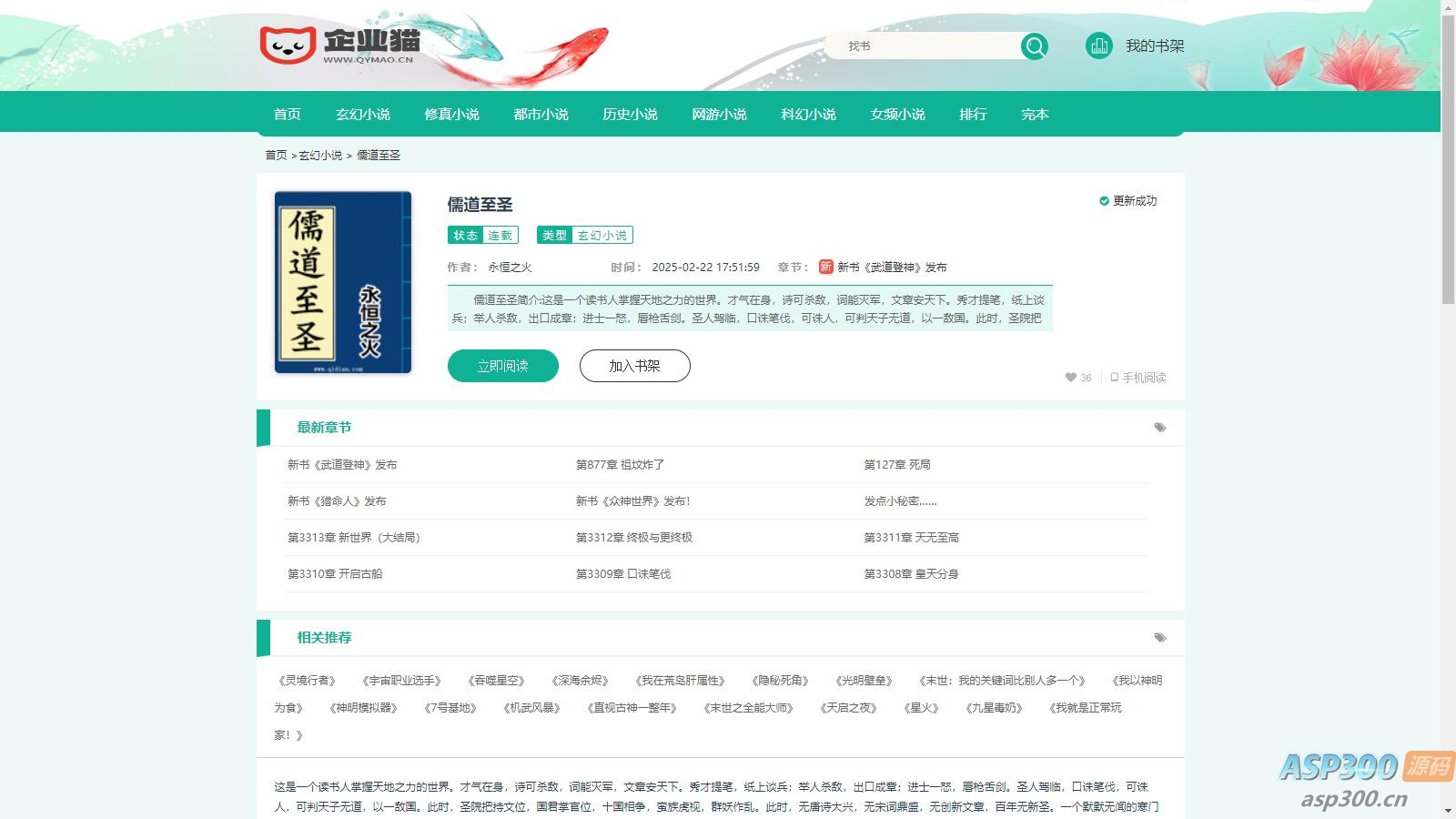Click the mobile phone icon beside 手机阅读

coord(1114,377)
